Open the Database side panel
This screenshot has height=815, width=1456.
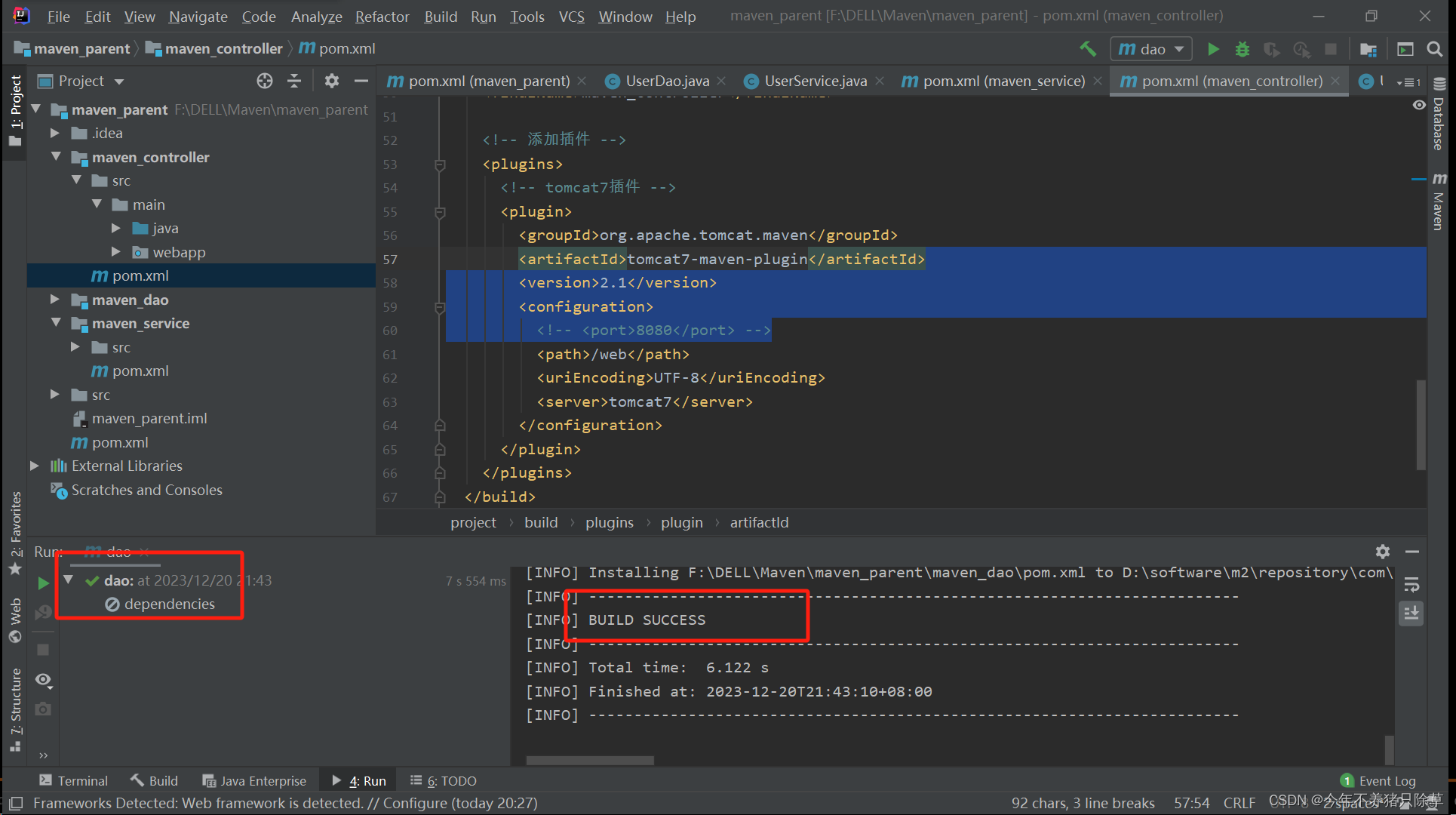point(1439,115)
